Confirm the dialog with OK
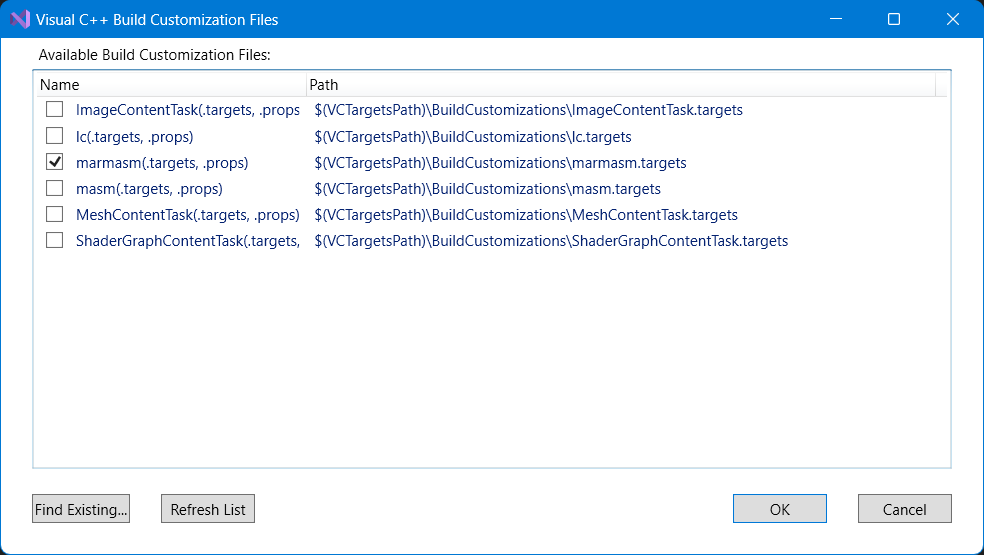 [779, 509]
